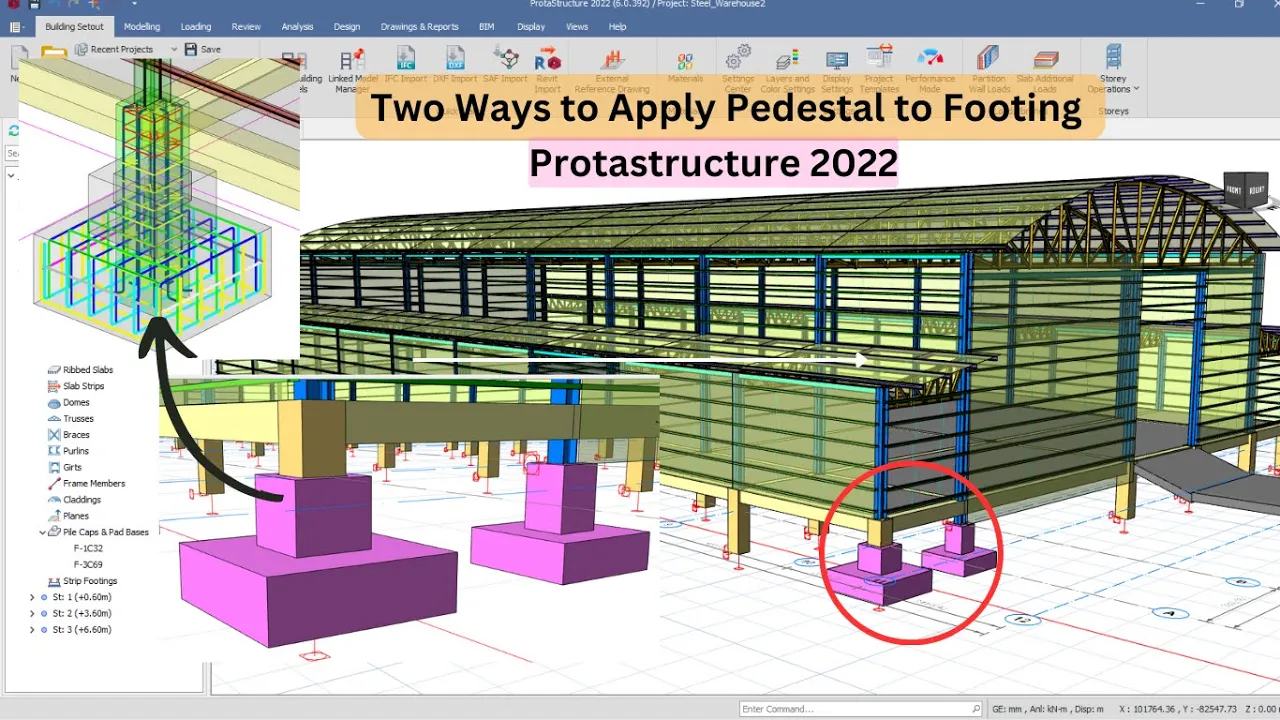
Task: Select Trusses in the tree
Action: point(78,419)
